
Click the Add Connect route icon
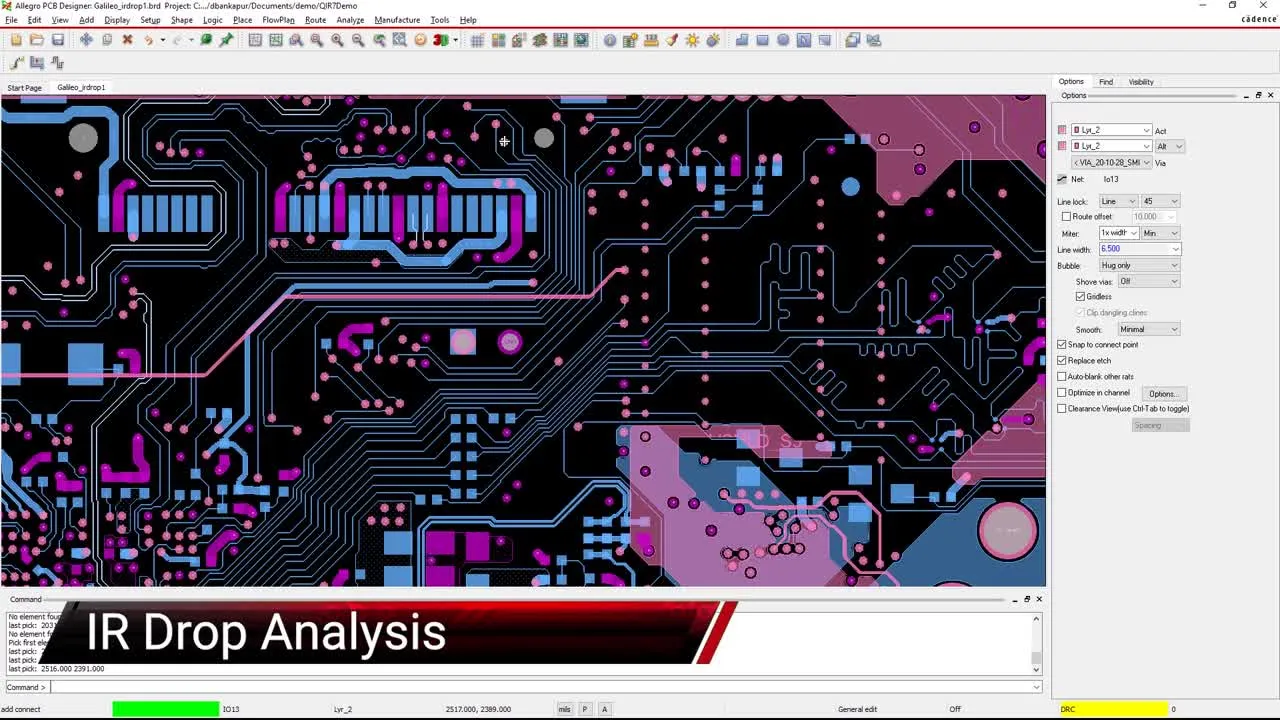click(x=17, y=62)
